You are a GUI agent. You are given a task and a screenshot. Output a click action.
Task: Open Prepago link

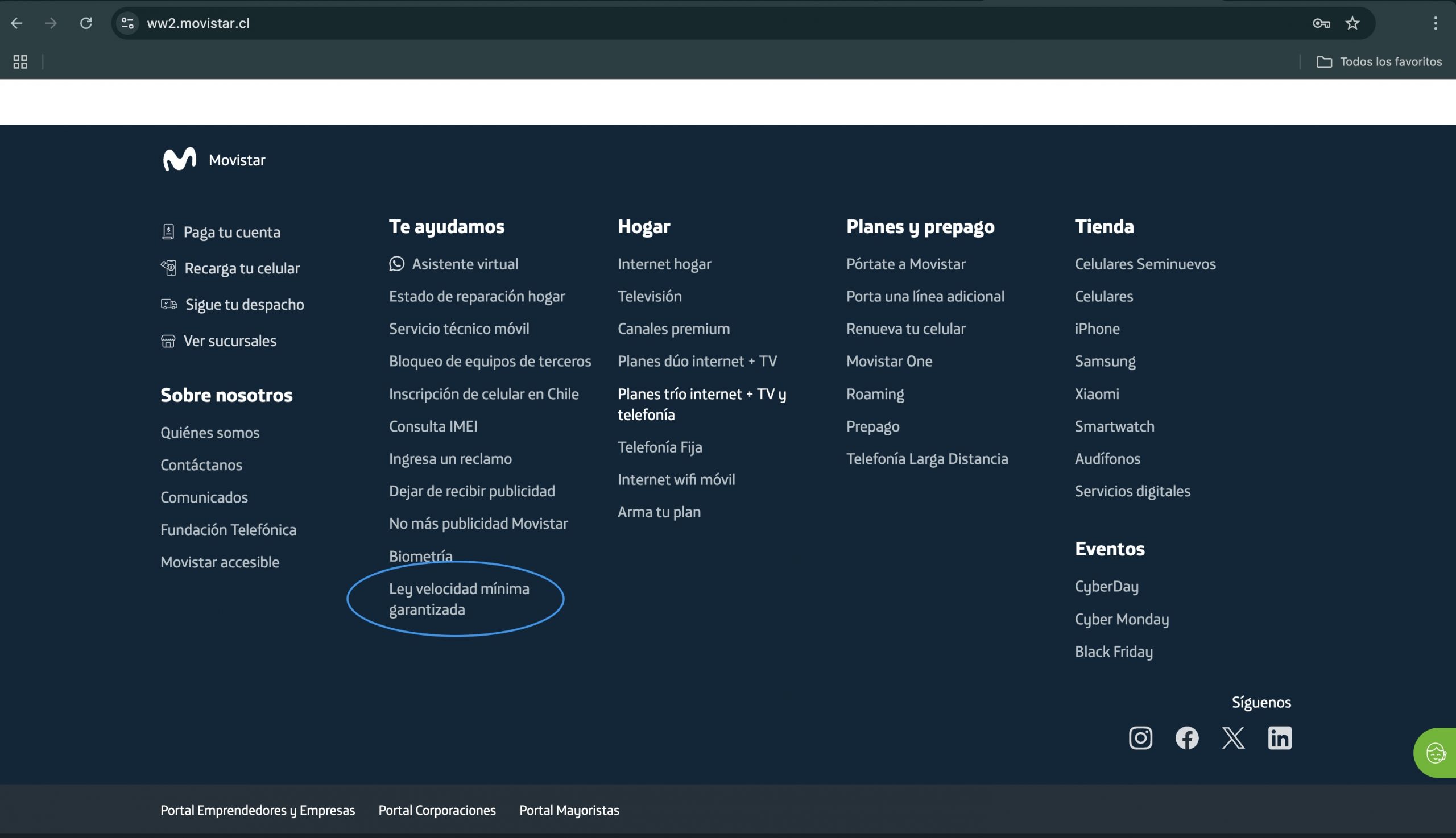point(873,426)
